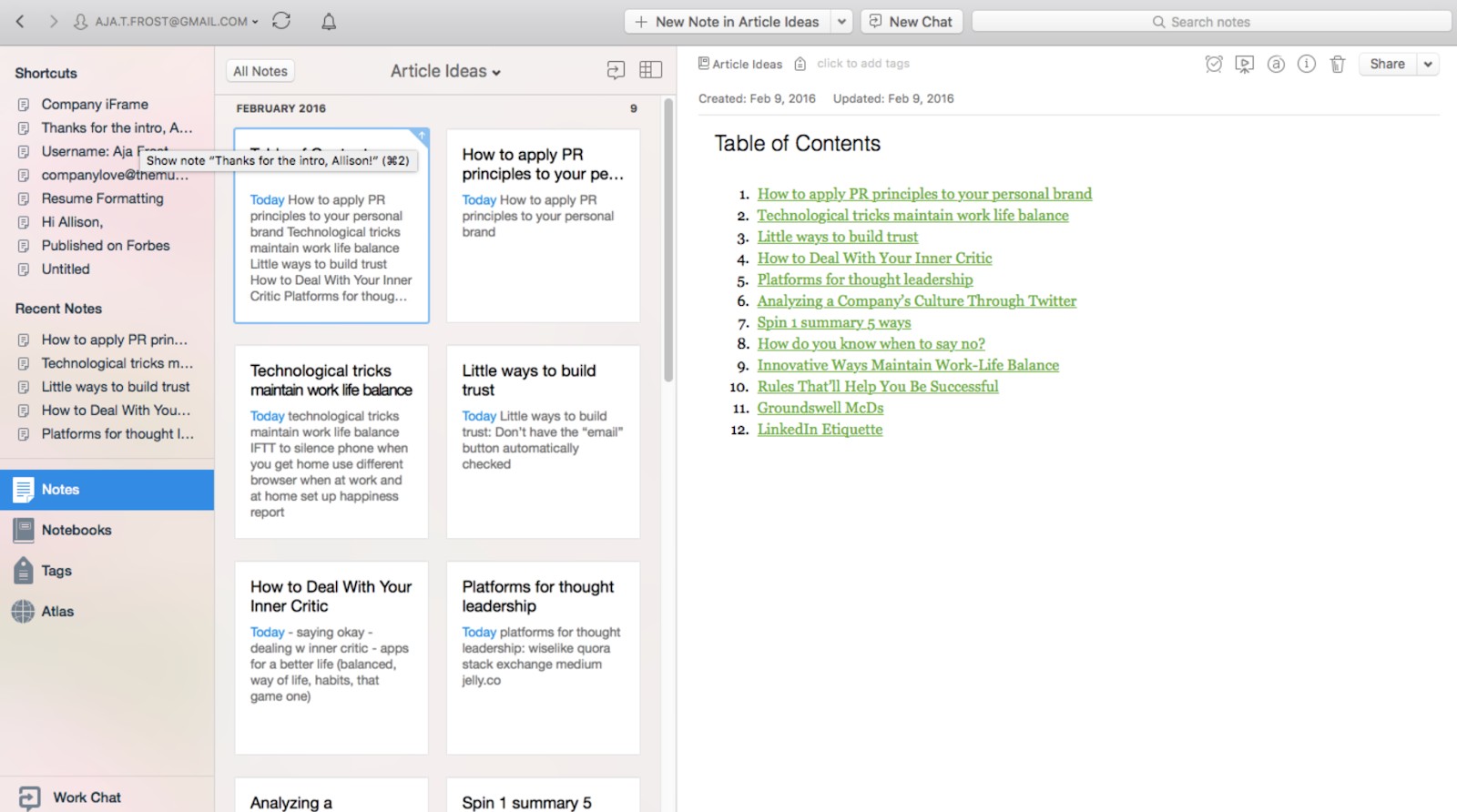The height and width of the screenshot is (812, 1457).
Task: Open recent note How to apply PR prin…
Action: [114, 340]
